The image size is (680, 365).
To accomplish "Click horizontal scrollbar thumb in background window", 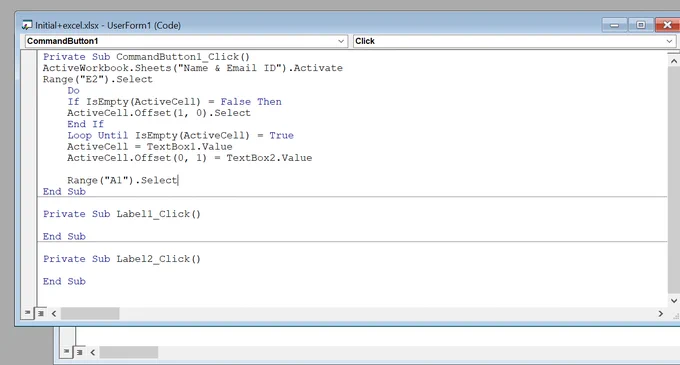I will click(x=129, y=352).
